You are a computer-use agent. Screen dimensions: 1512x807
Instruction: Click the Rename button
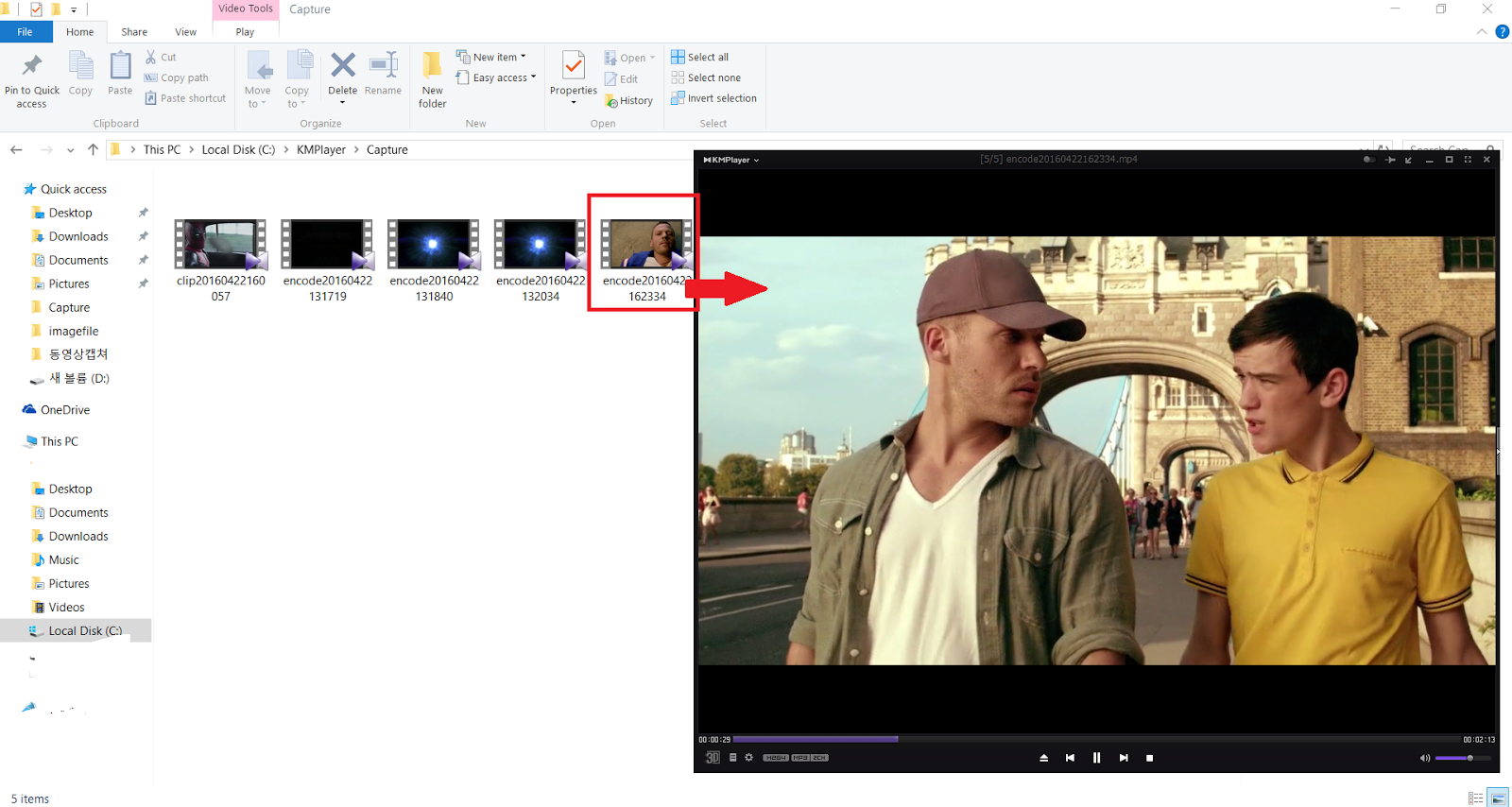383,74
